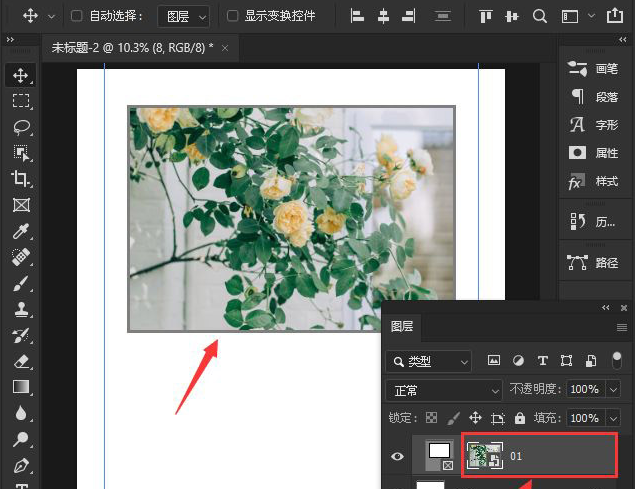This screenshot has width=635, height=489.
Task: Open the 样式 panel
Action: coord(592,182)
